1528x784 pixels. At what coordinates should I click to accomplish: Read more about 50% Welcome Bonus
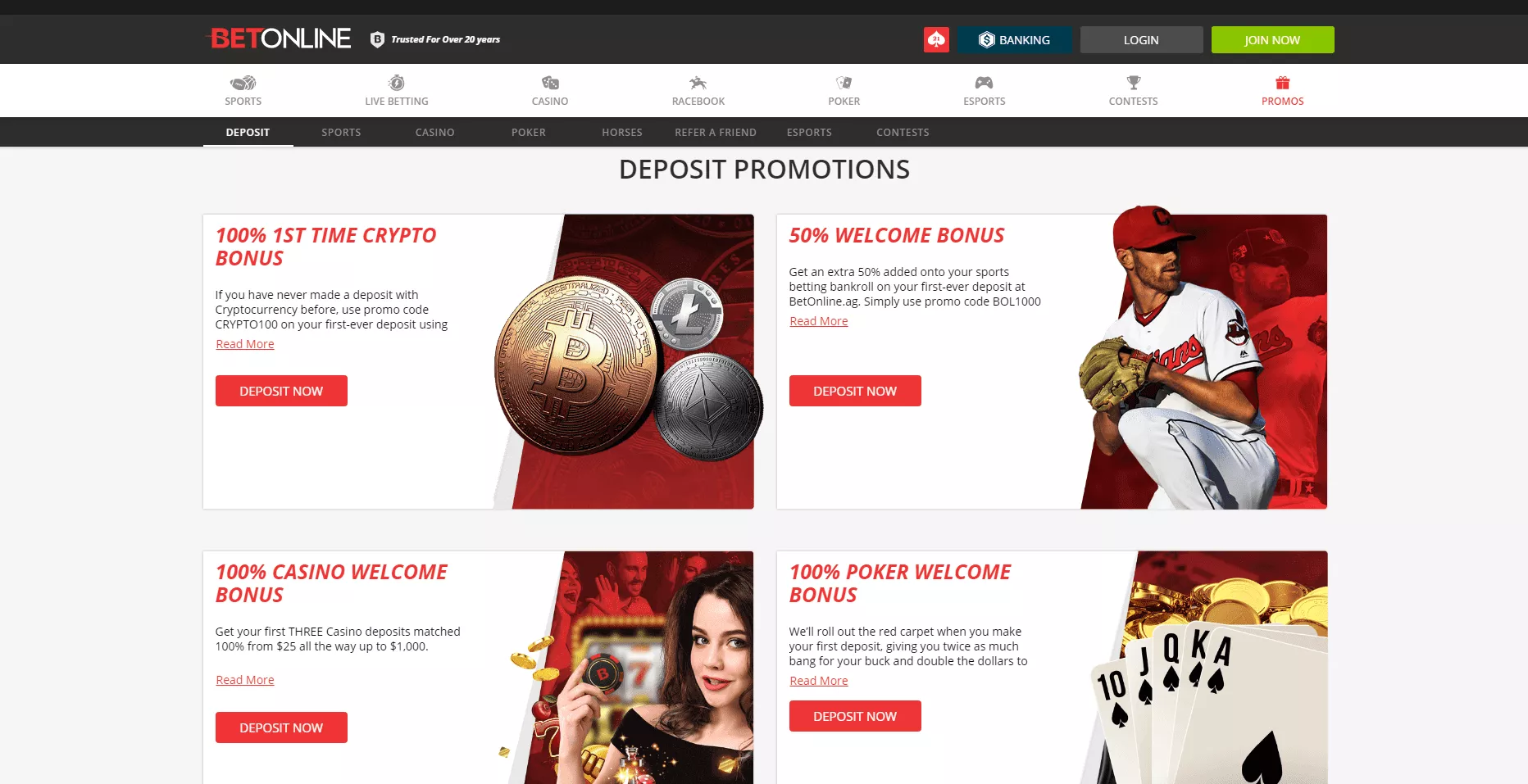819,321
